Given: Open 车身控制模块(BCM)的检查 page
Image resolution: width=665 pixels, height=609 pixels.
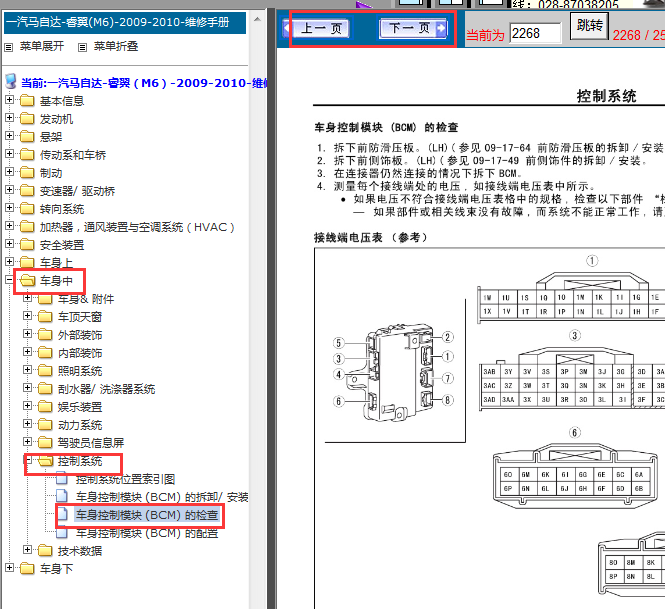Looking at the screenshot, I should (x=147, y=515).
